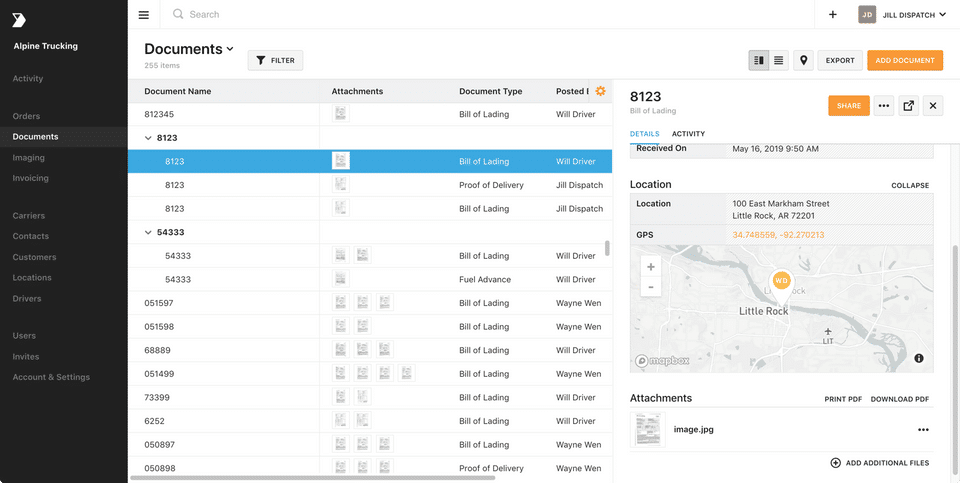Viewport: 960px width, 483px height.
Task: Open the Jill Dispatch account dropdown
Action: click(x=915, y=15)
